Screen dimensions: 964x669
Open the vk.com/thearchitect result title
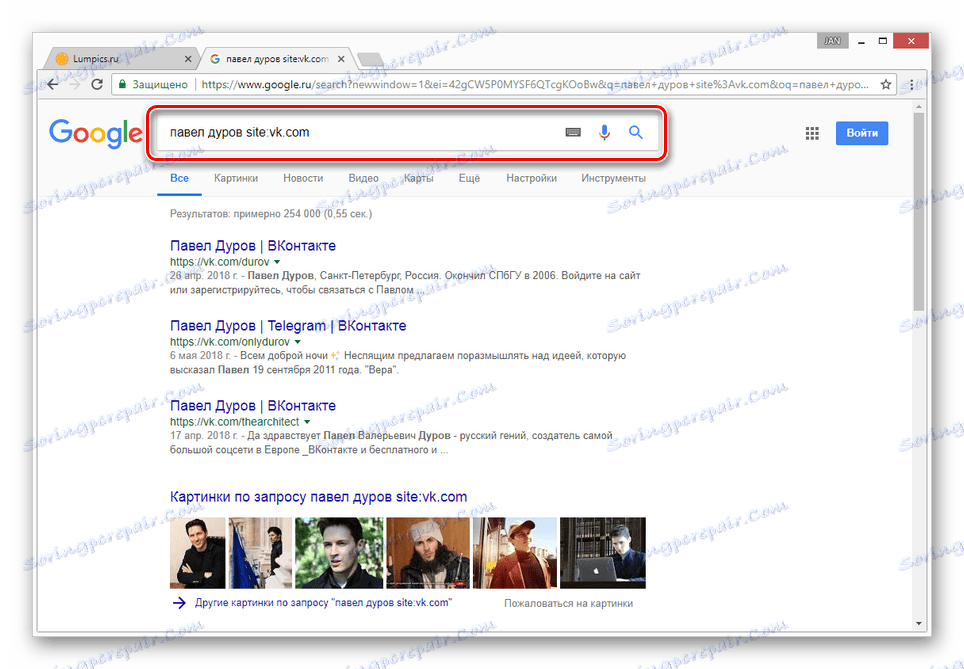[x=253, y=405]
